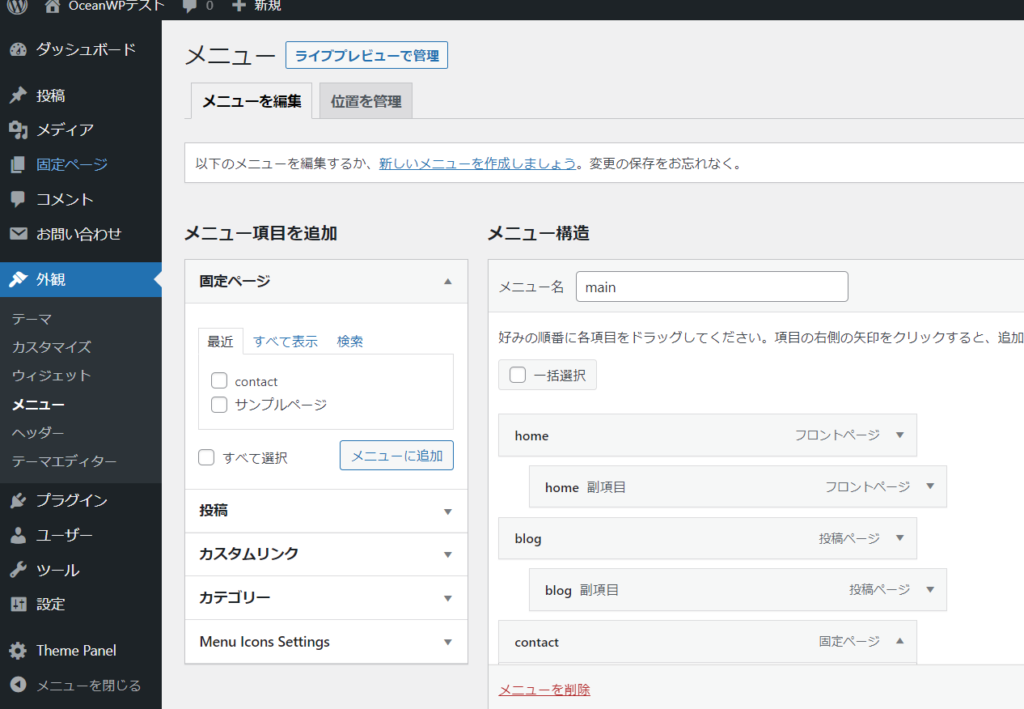The width and height of the screenshot is (1024, 709).
Task: Click 新規 in the admin bar
Action: [x=268, y=6]
